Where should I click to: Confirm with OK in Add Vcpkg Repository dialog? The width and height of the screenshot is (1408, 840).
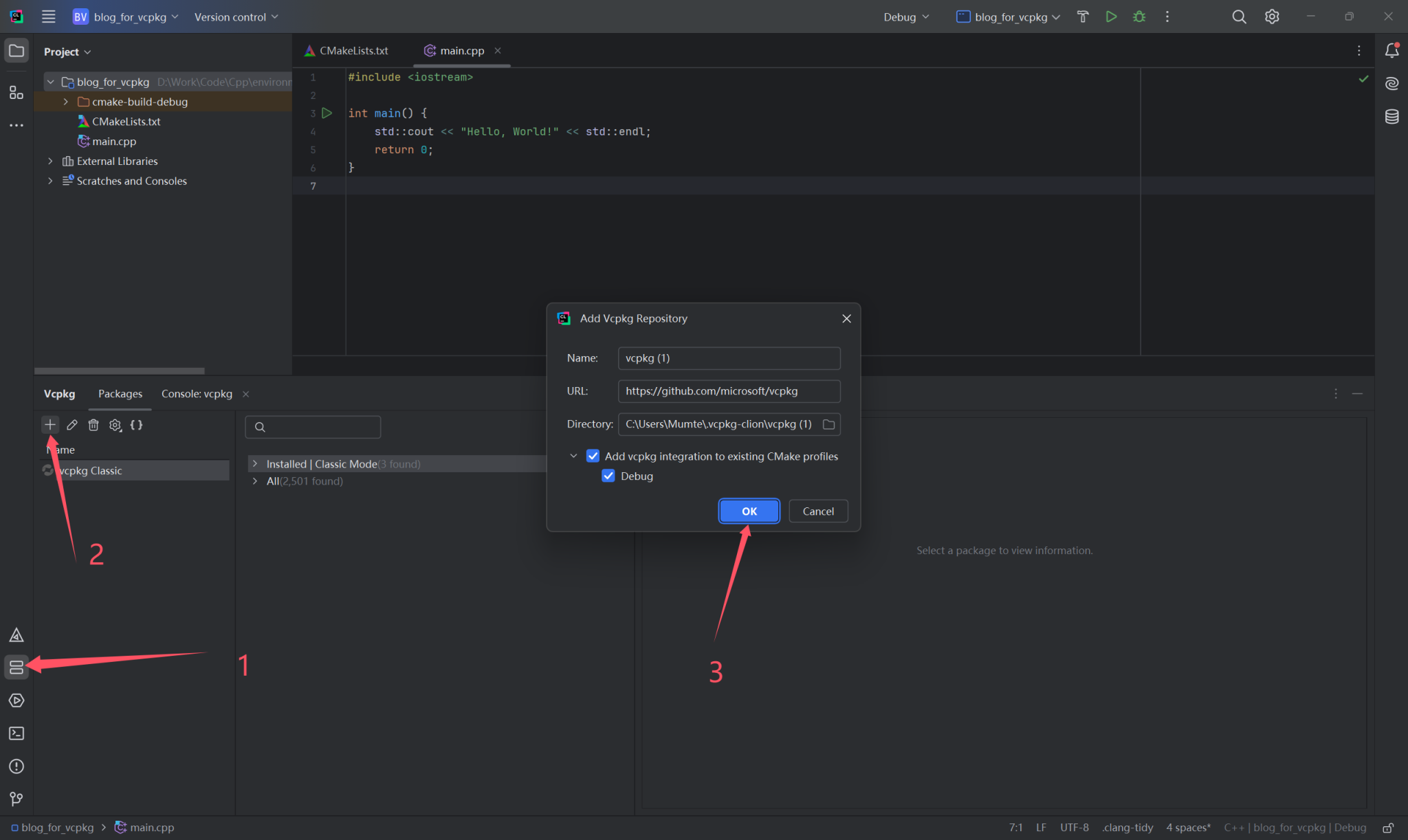(749, 511)
